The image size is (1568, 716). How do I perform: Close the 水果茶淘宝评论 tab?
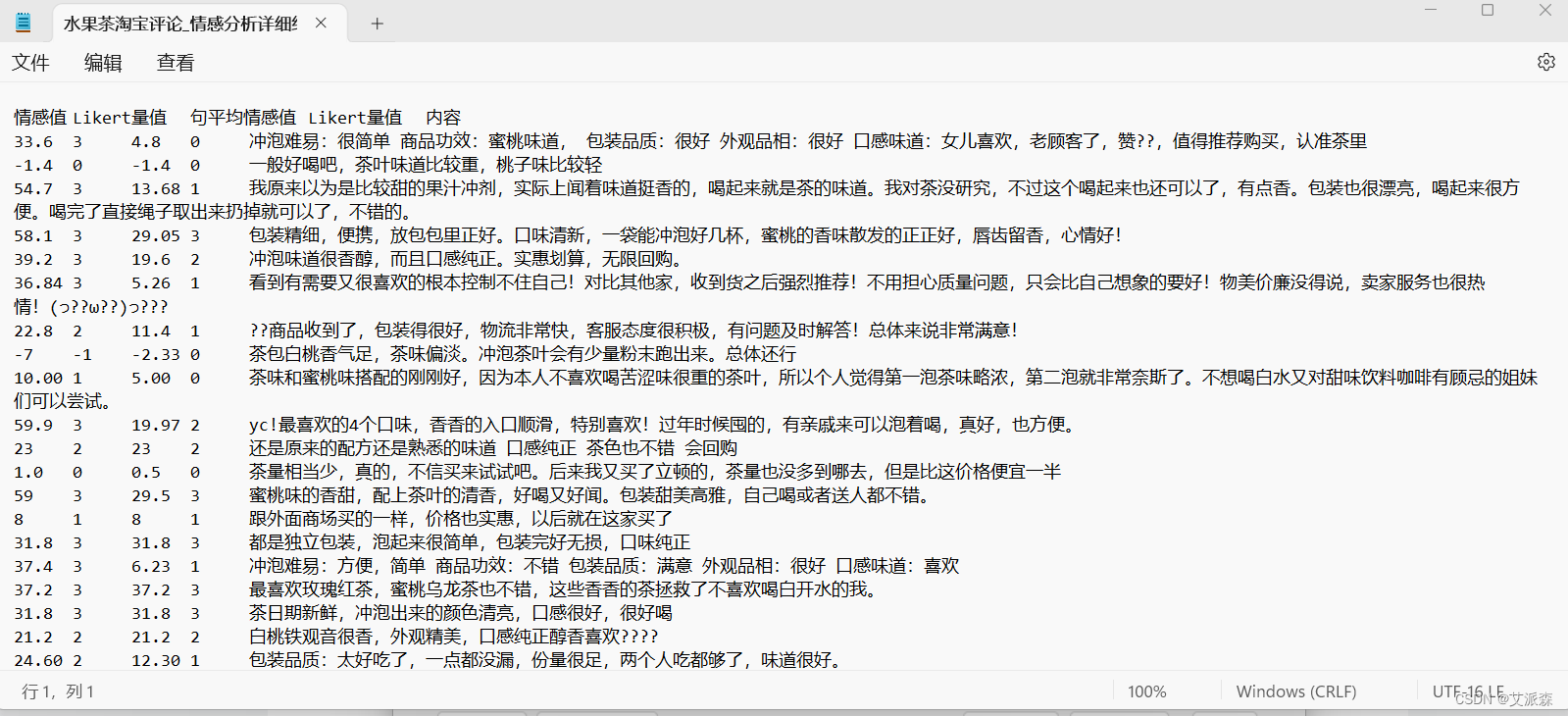tap(321, 23)
